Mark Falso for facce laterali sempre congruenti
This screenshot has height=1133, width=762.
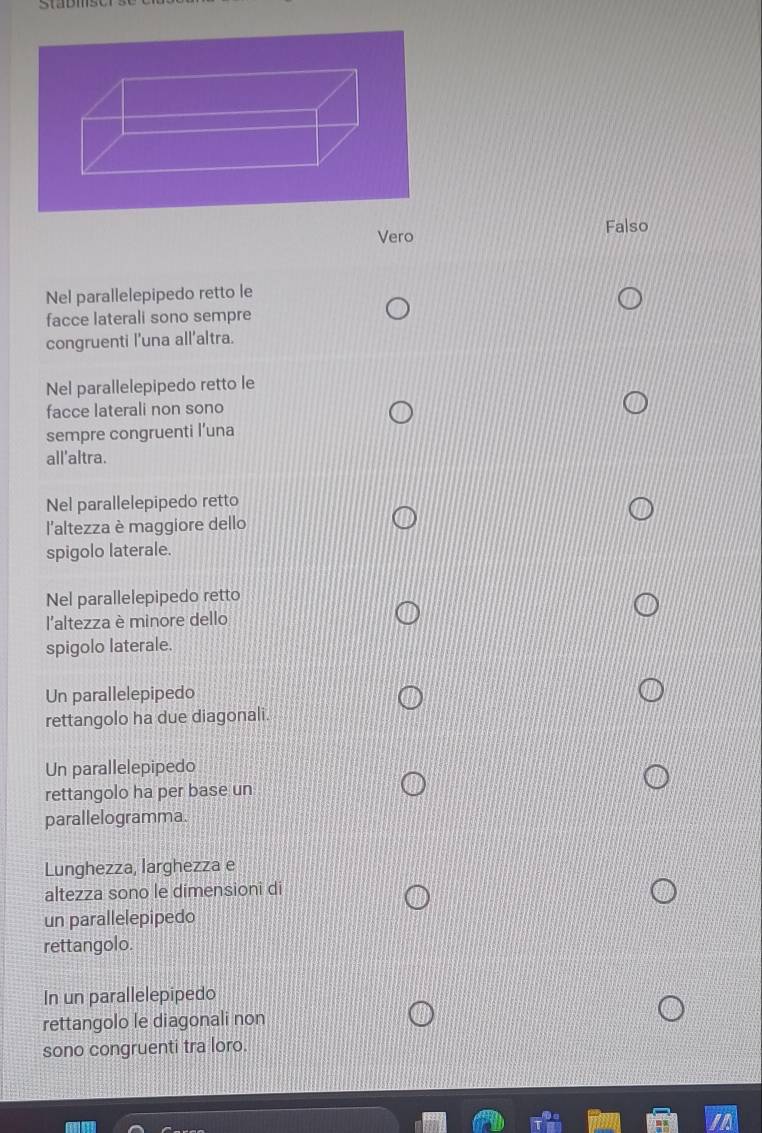pyautogui.click(x=629, y=298)
